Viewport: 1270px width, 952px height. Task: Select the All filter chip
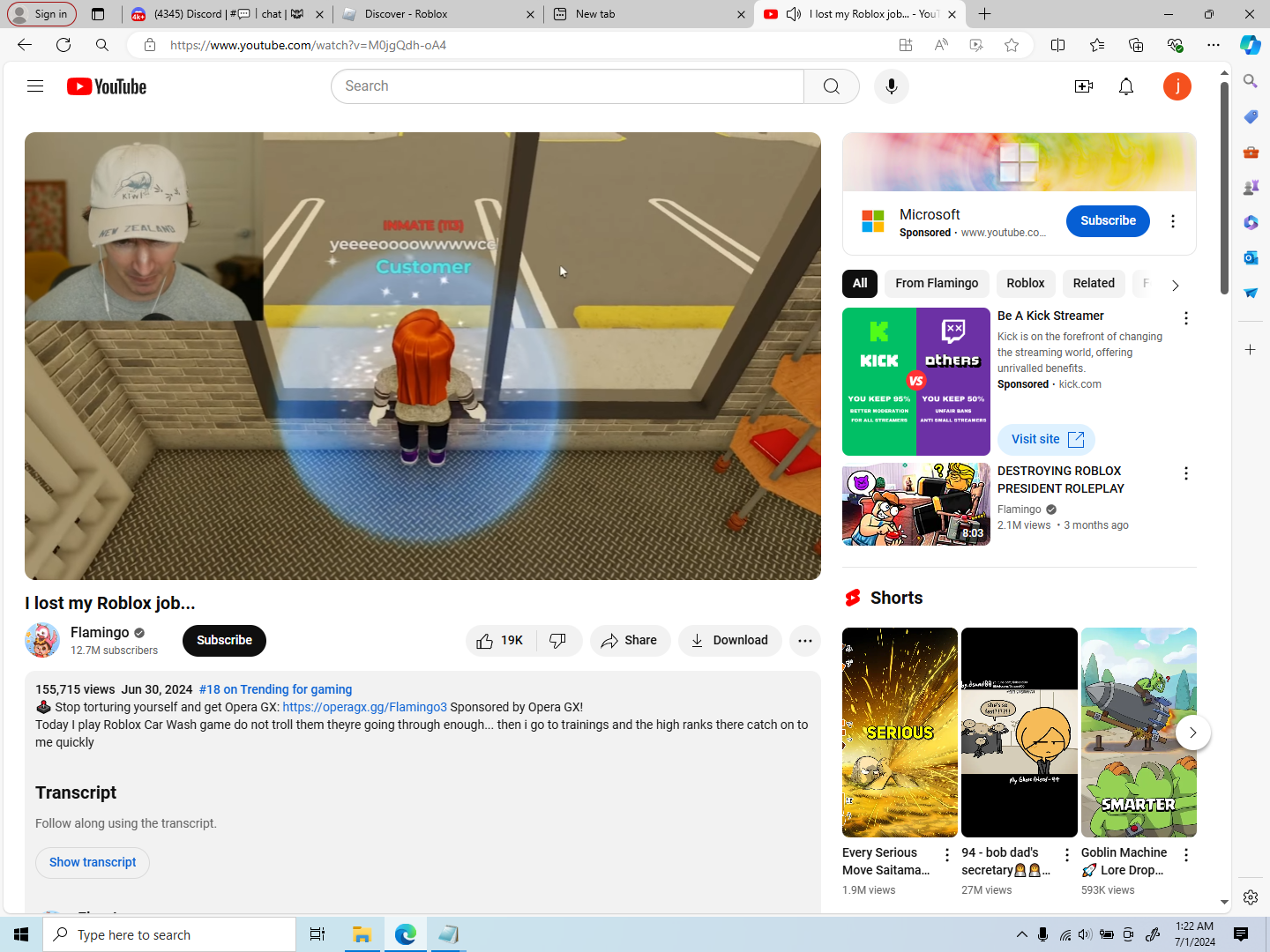tap(860, 284)
